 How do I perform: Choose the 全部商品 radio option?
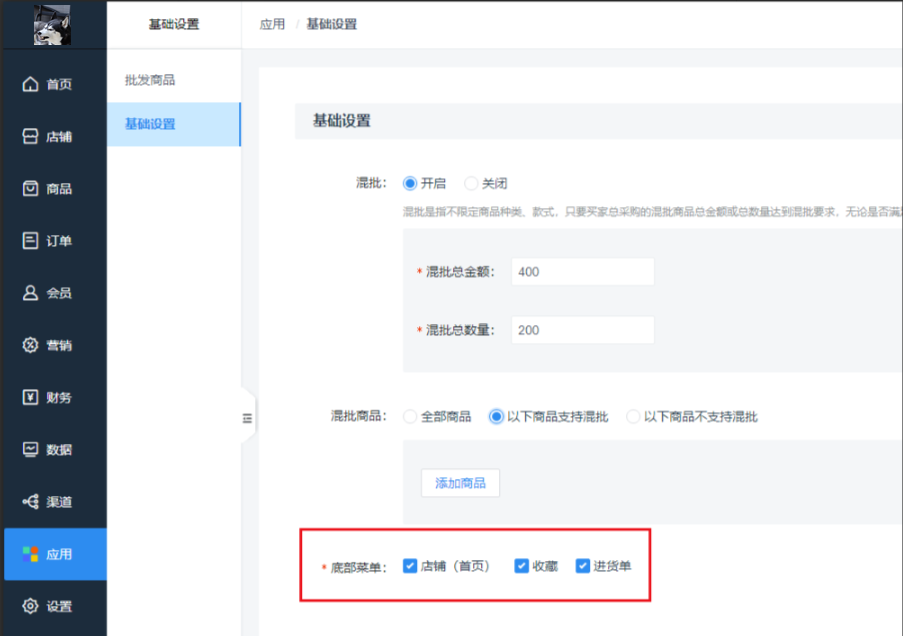coord(410,416)
